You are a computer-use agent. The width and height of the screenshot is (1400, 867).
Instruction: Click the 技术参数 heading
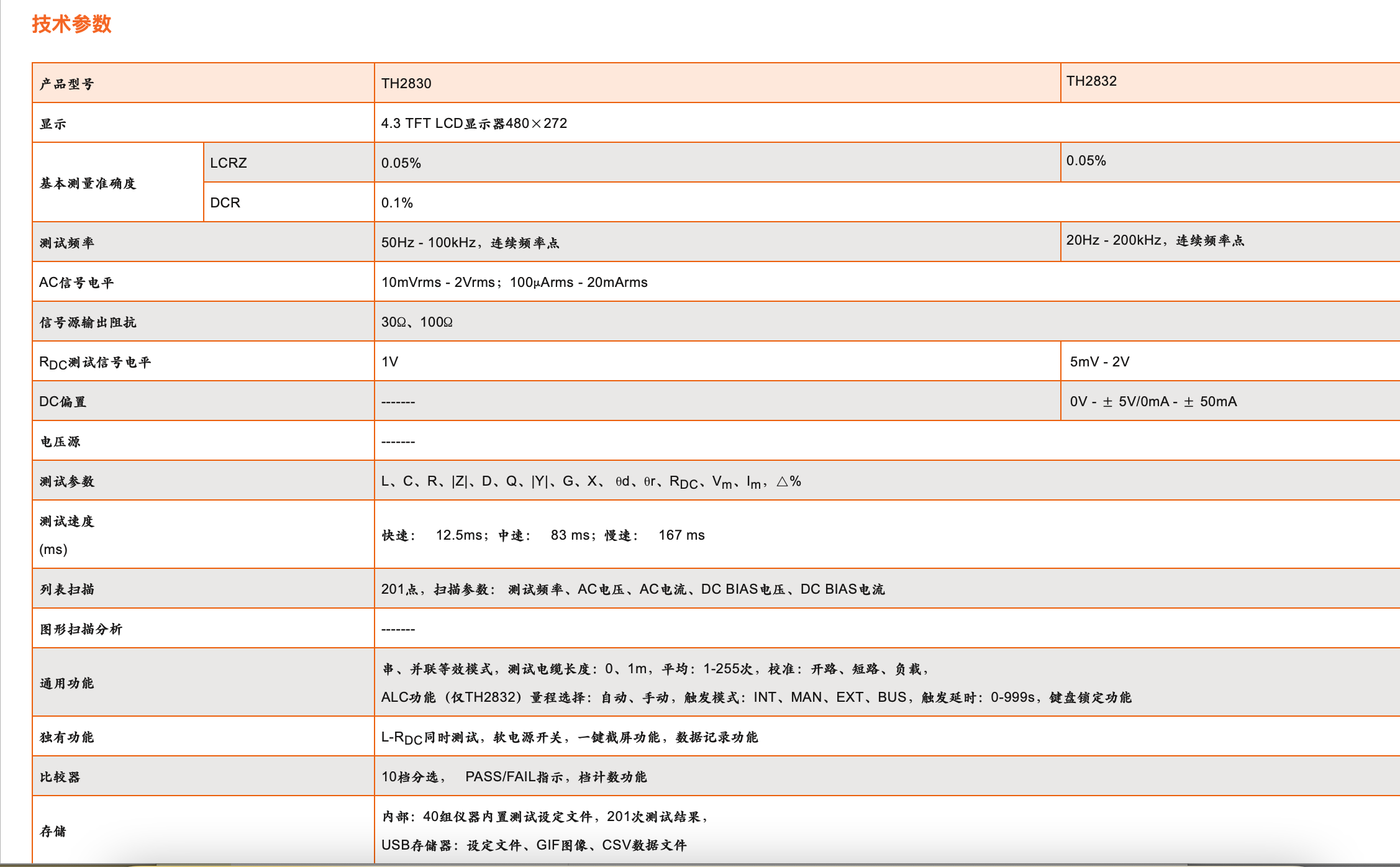click(x=71, y=24)
